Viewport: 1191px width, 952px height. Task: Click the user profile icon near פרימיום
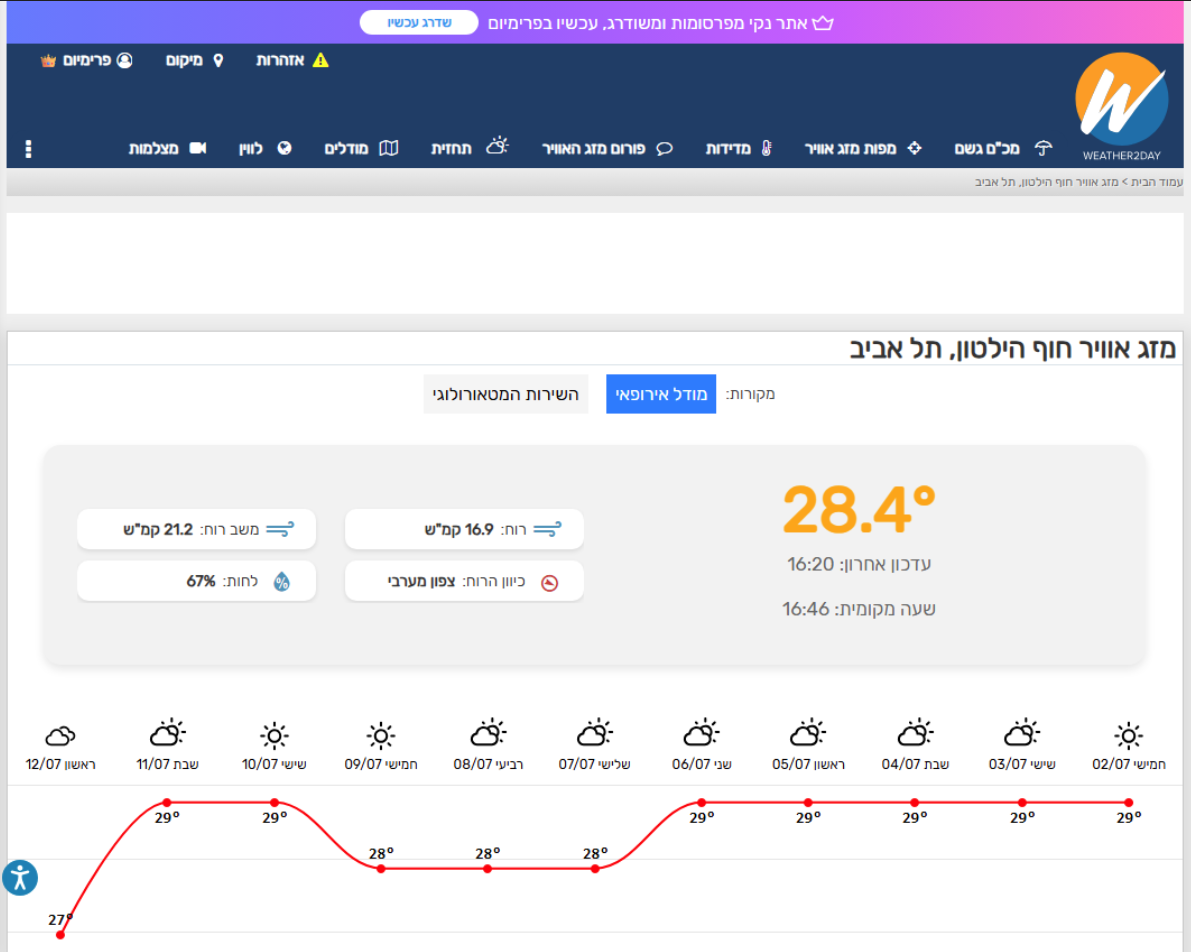click(125, 60)
